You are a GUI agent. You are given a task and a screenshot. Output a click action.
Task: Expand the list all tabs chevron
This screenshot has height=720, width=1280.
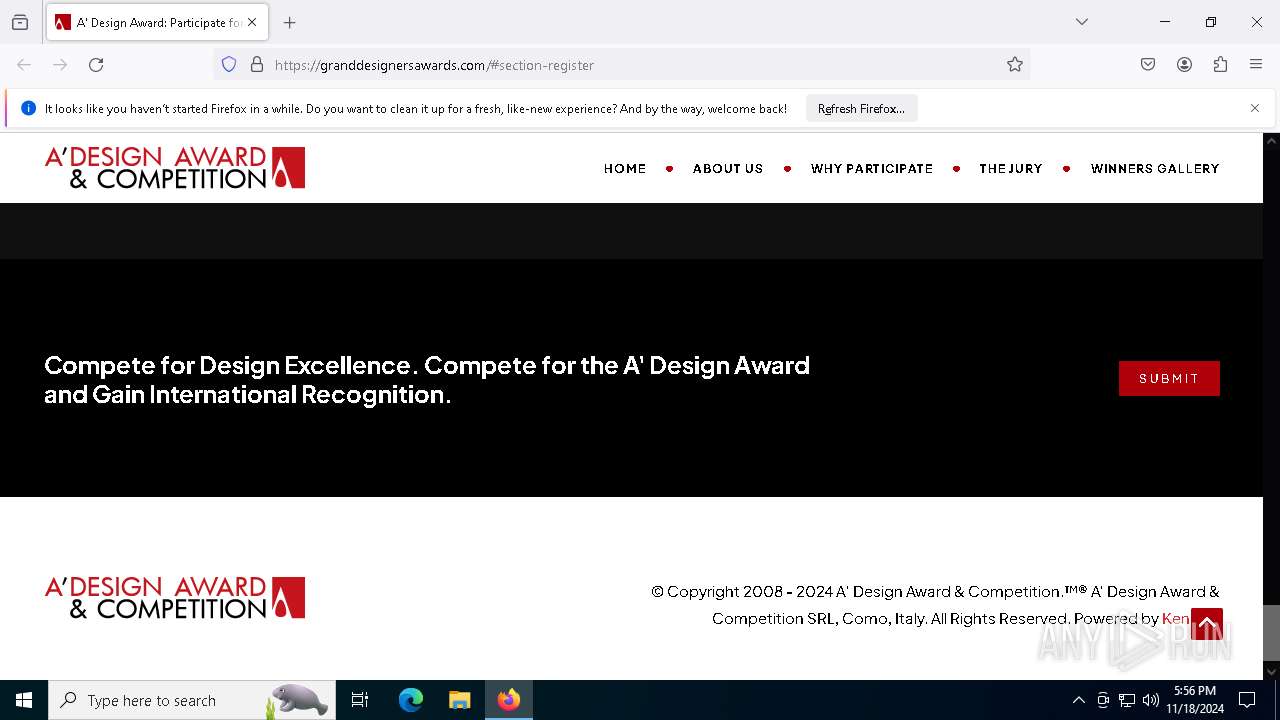point(1082,22)
